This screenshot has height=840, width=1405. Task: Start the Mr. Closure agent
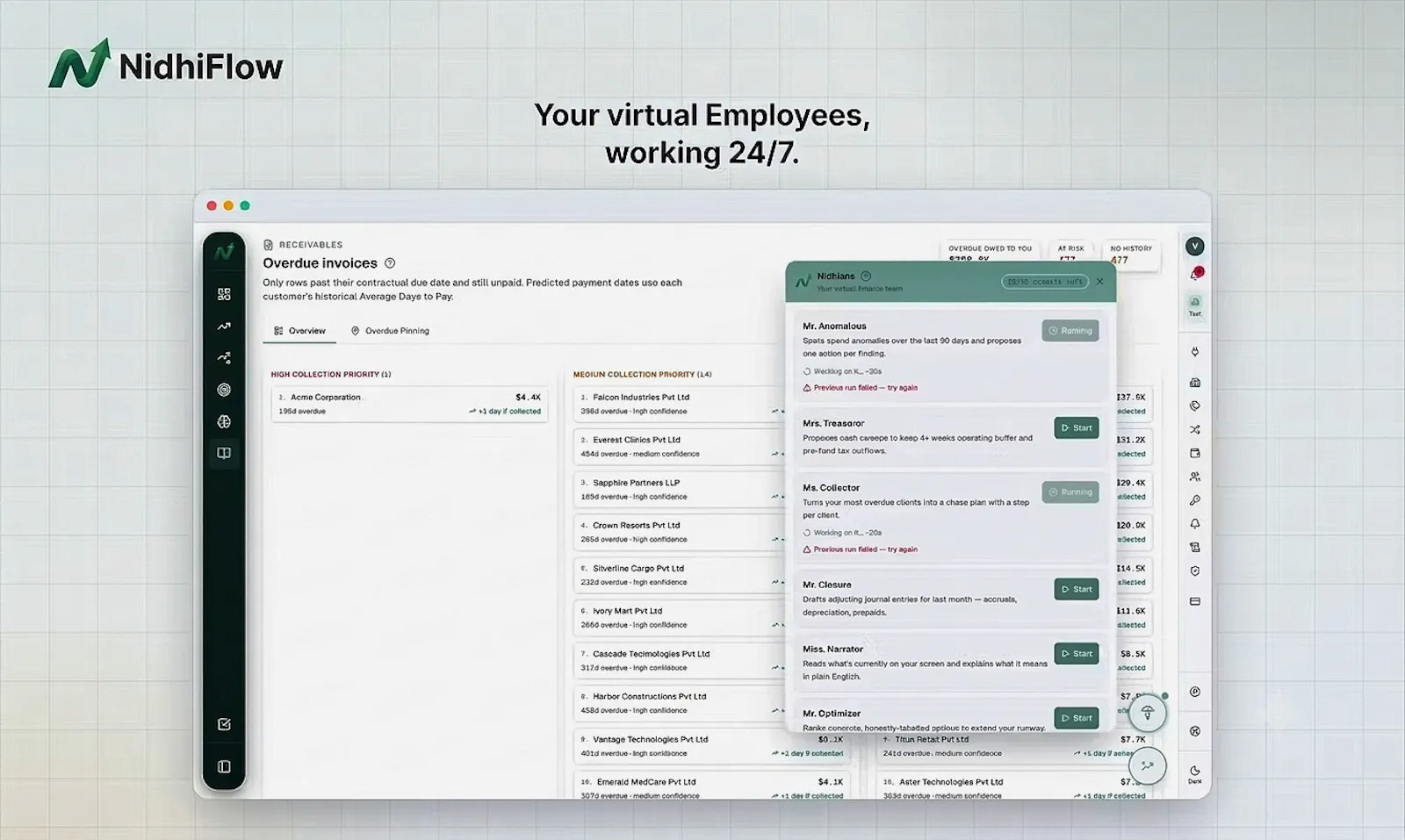pos(1077,589)
